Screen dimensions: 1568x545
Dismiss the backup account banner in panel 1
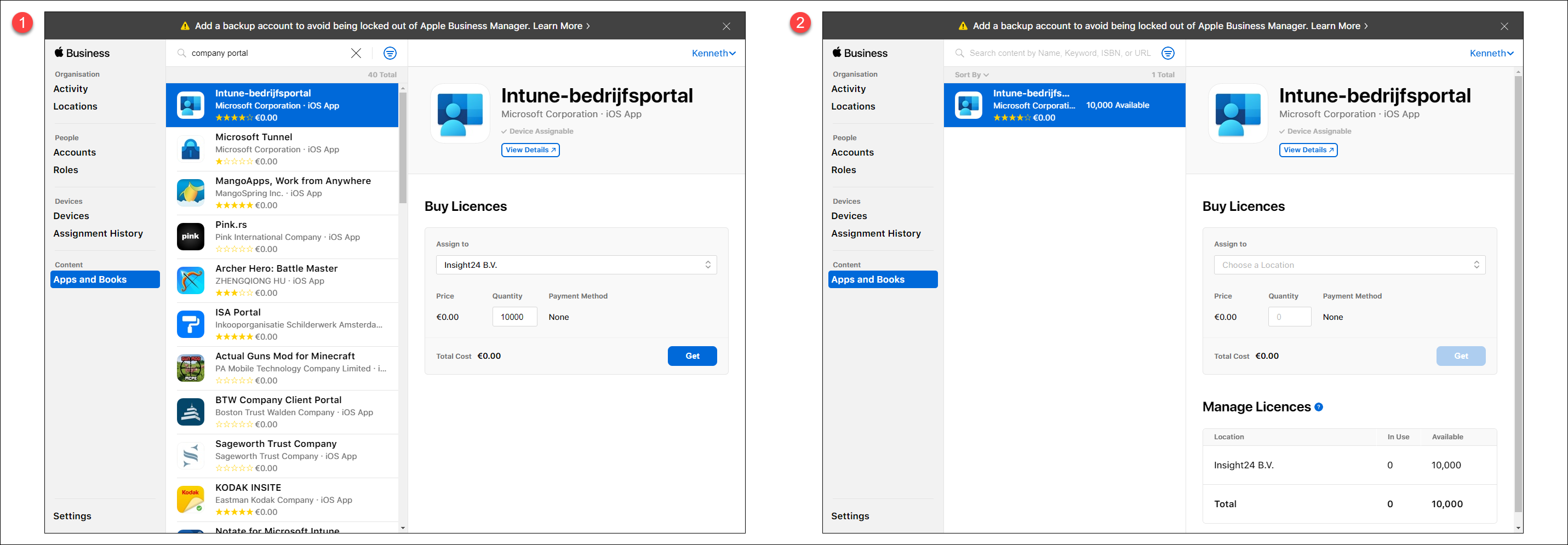[726, 26]
